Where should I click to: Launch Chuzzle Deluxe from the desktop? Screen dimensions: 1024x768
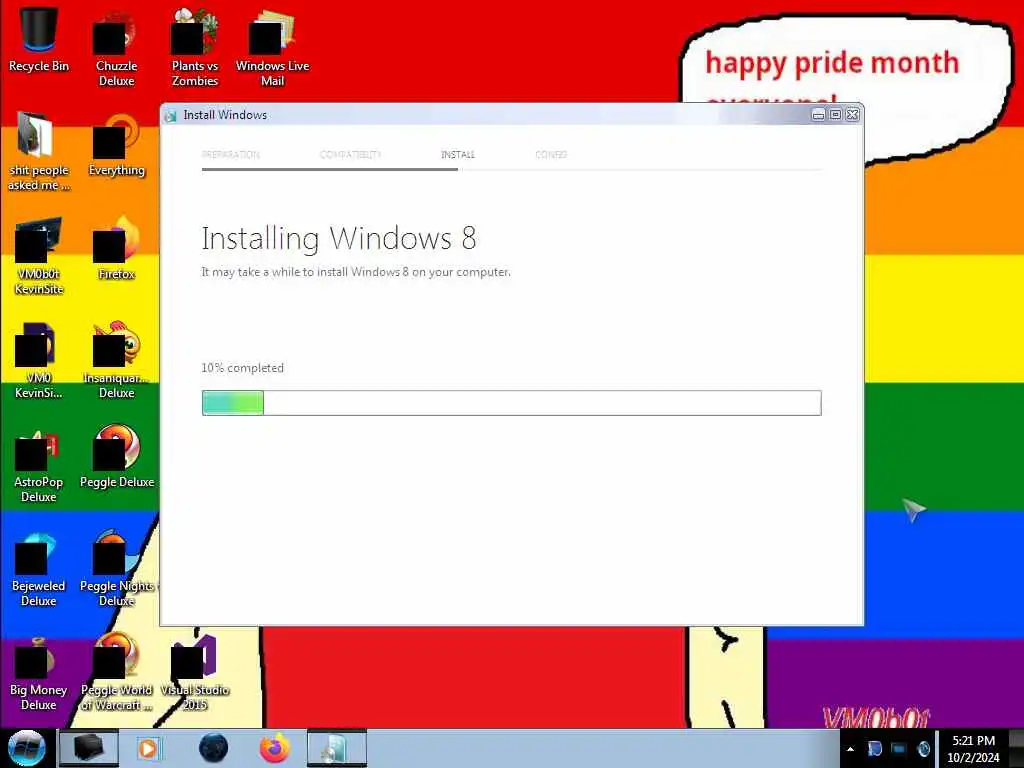(x=116, y=46)
